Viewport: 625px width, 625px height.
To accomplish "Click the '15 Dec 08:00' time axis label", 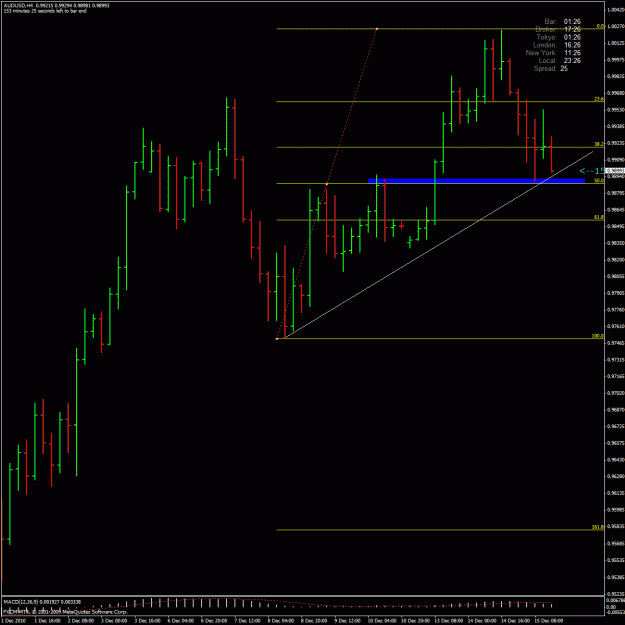I will click(548, 621).
